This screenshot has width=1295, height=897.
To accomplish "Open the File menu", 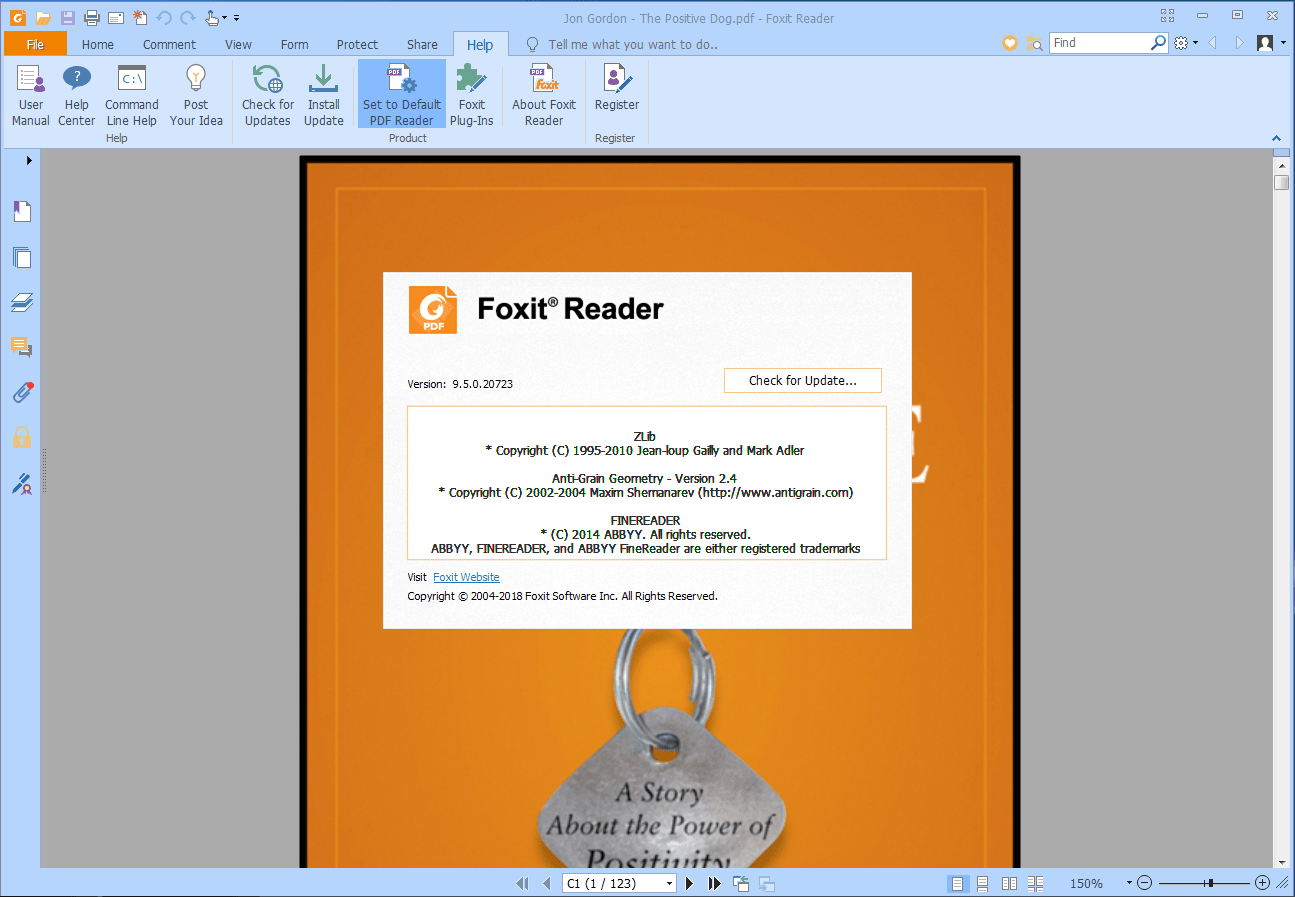I will (x=35, y=44).
